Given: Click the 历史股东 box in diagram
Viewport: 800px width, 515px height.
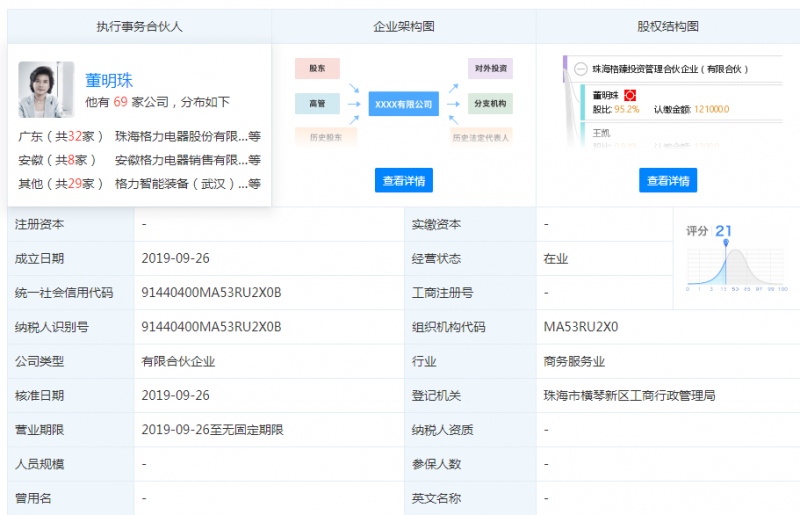Looking at the screenshot, I should tap(317, 136).
